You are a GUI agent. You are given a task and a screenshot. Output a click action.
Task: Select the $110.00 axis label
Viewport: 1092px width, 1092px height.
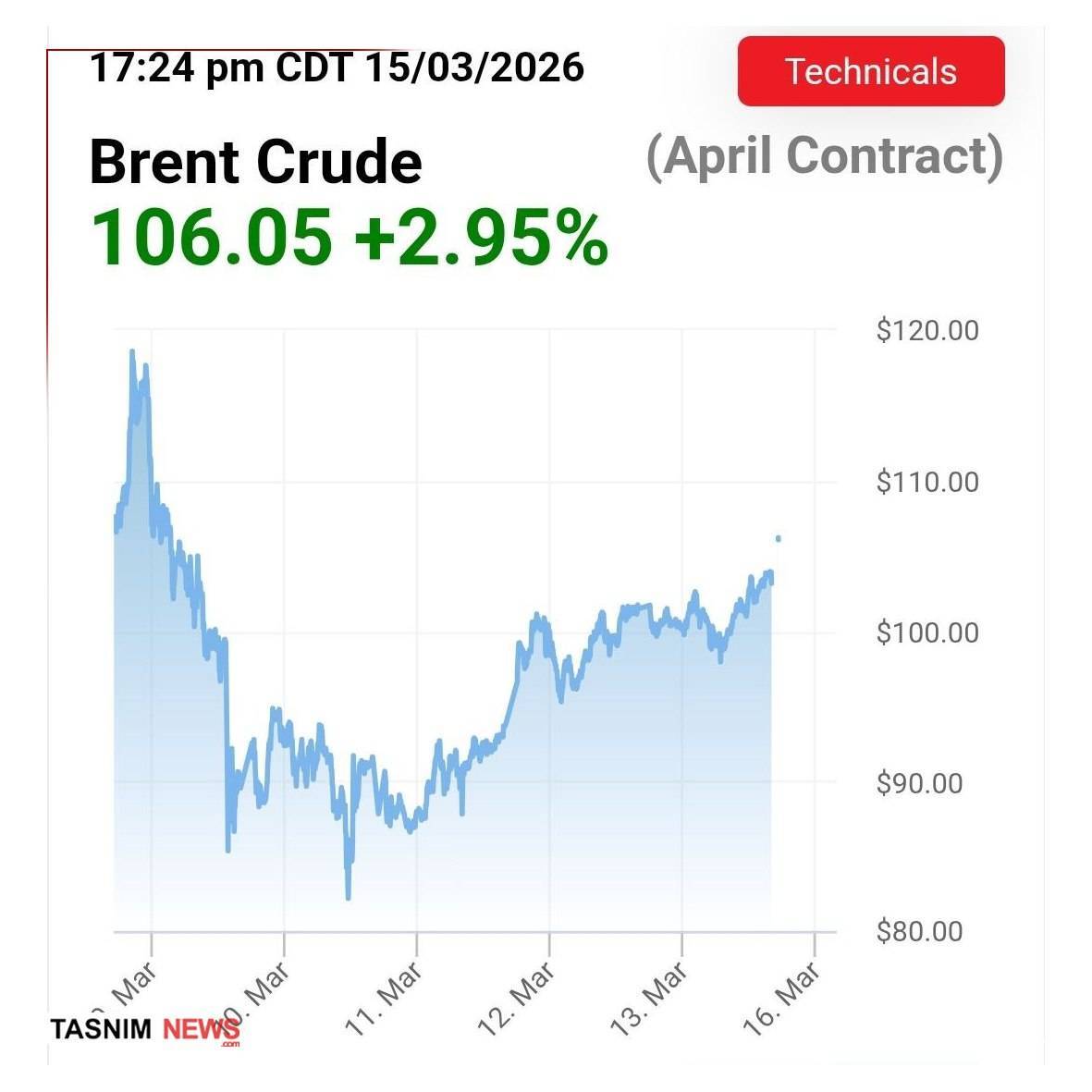(x=926, y=482)
